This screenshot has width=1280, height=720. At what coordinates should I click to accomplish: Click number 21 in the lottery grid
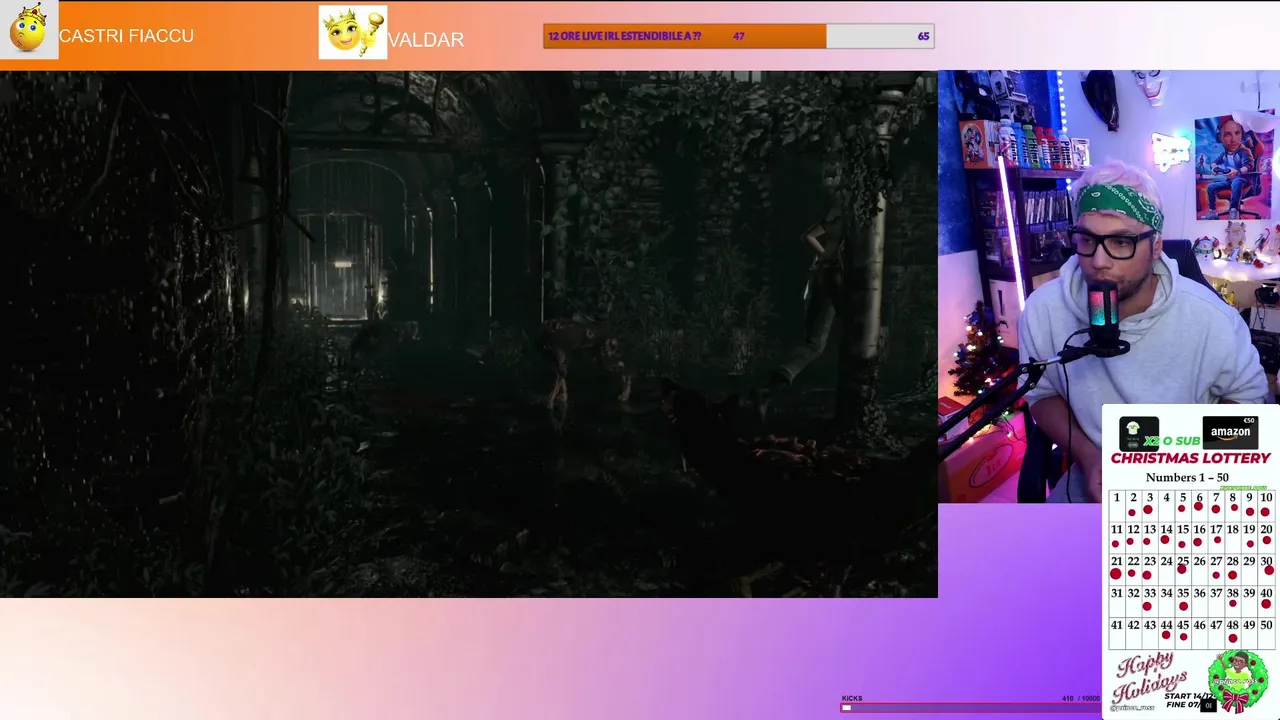(1116, 562)
